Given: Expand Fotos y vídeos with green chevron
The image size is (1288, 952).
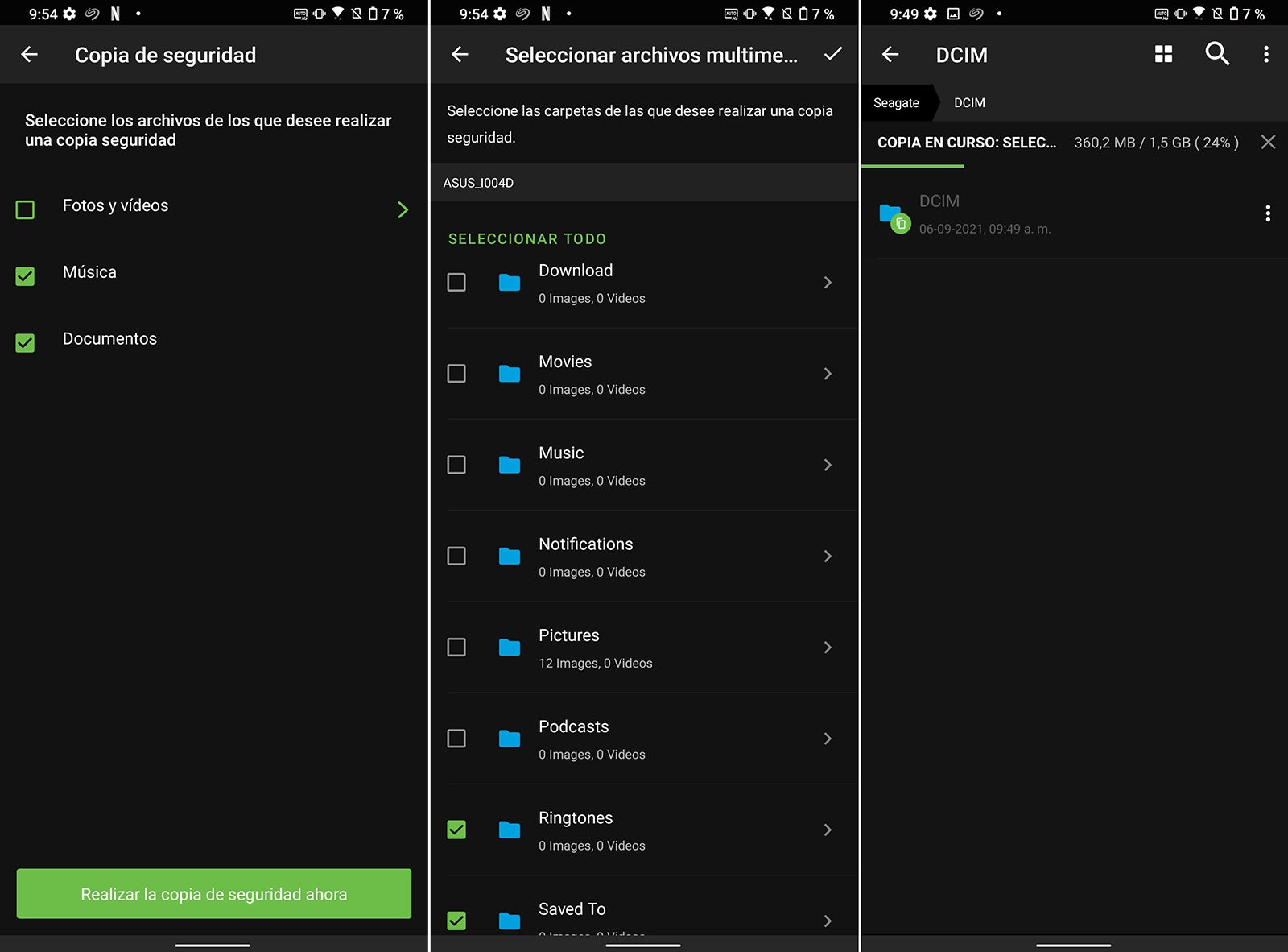Looking at the screenshot, I should click(402, 210).
